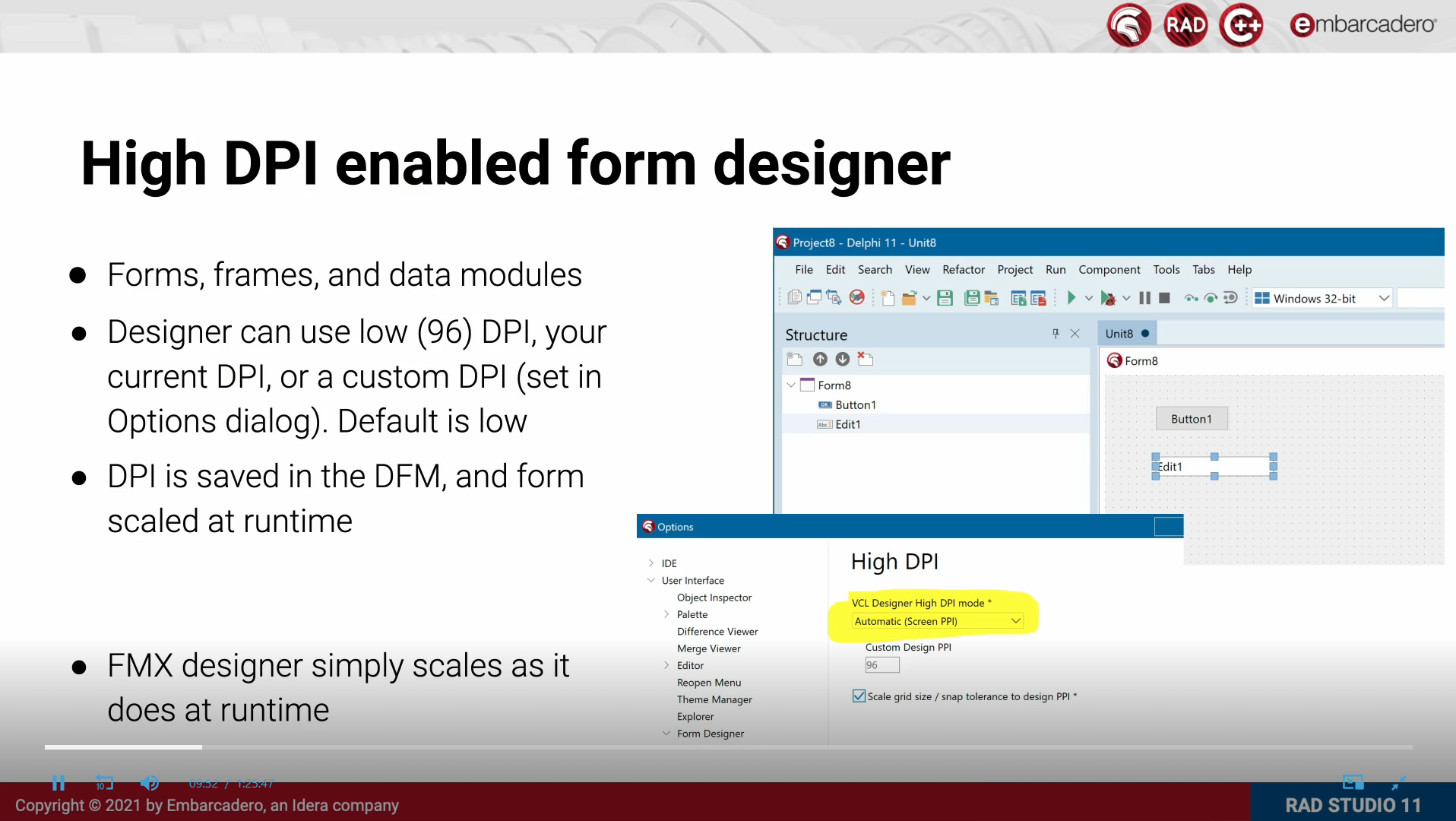Expand the Palette node in Options tree
The width and height of the screenshot is (1456, 821).
(666, 614)
